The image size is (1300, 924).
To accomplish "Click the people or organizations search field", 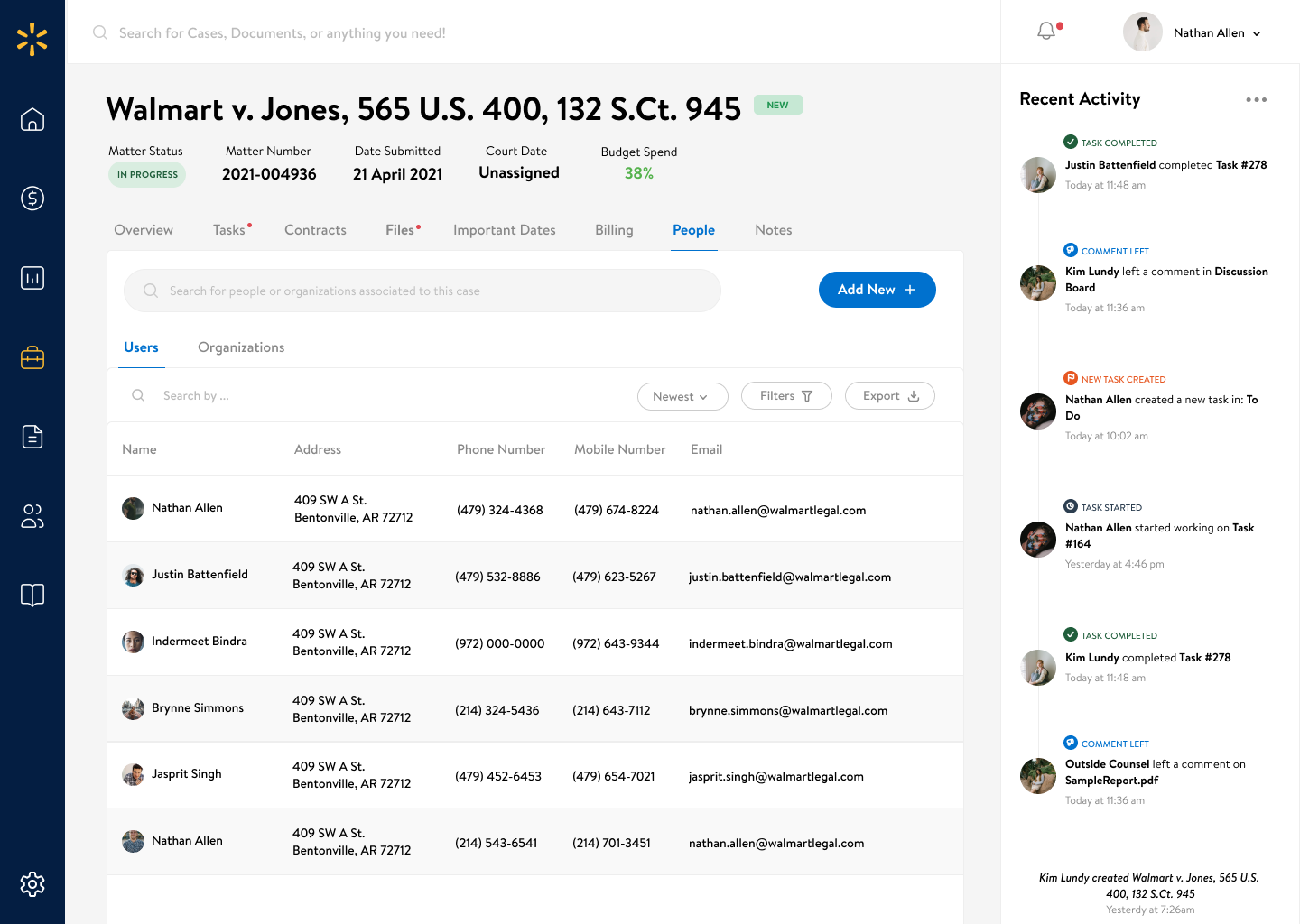I will 422,291.
